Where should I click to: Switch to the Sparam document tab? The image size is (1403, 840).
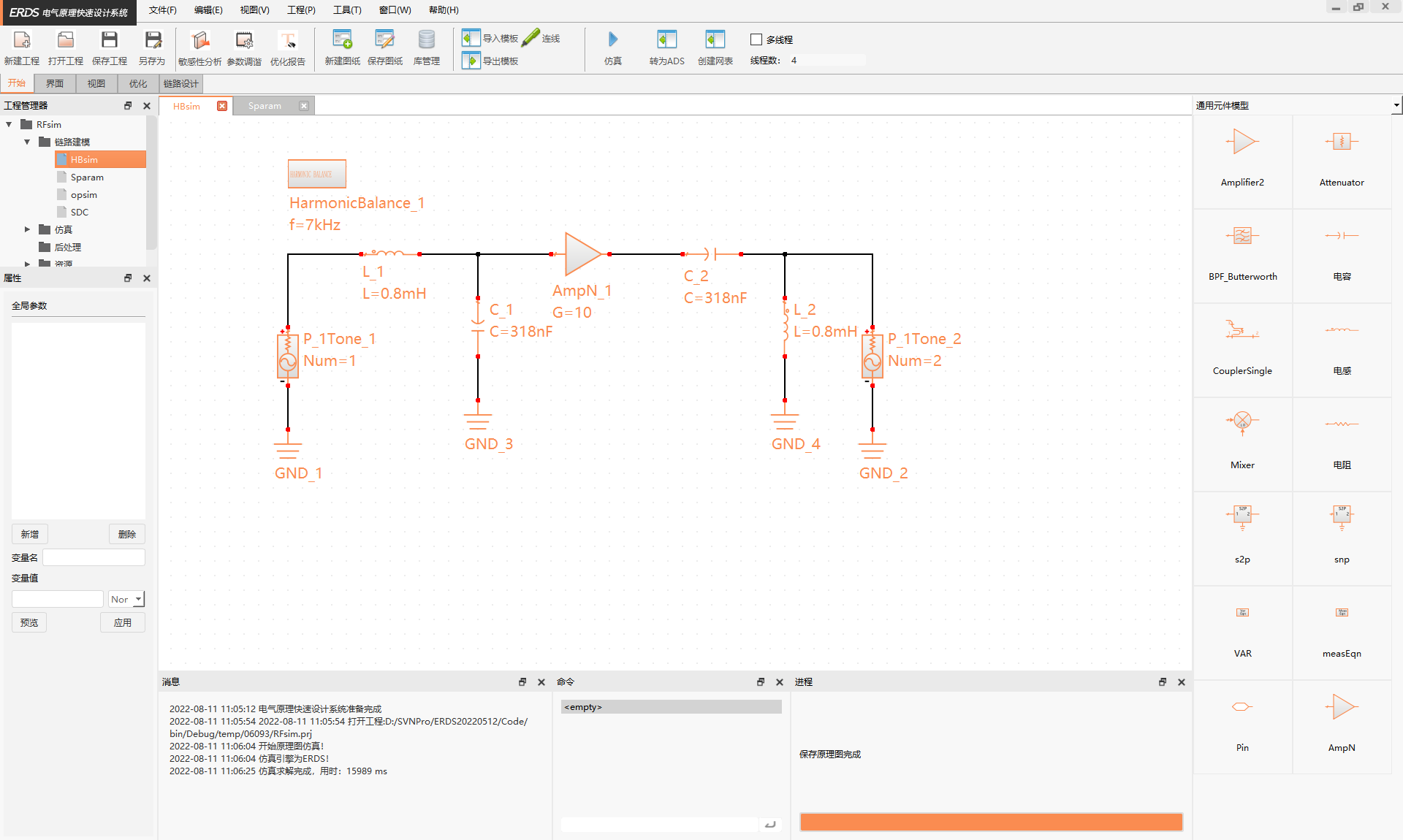point(265,106)
